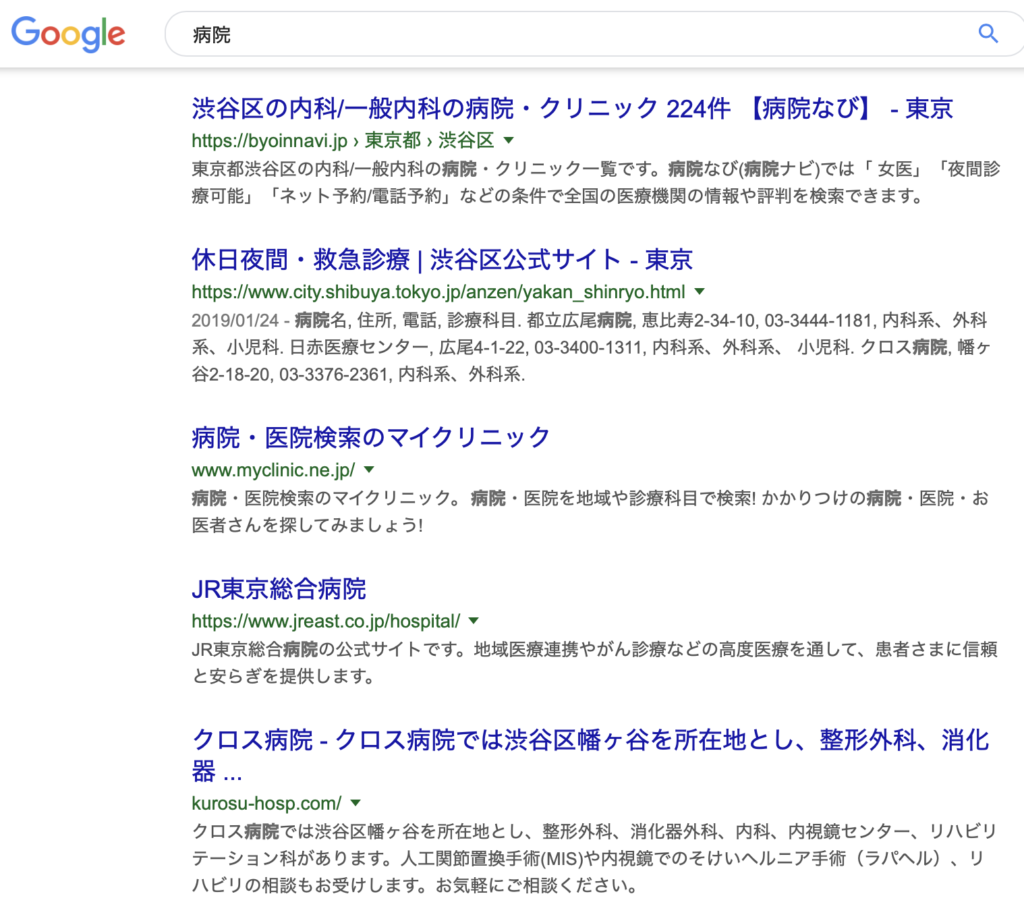Click the 2019/01/24 date in Shibuya snippet
The width and height of the screenshot is (1024, 919).
click(234, 322)
